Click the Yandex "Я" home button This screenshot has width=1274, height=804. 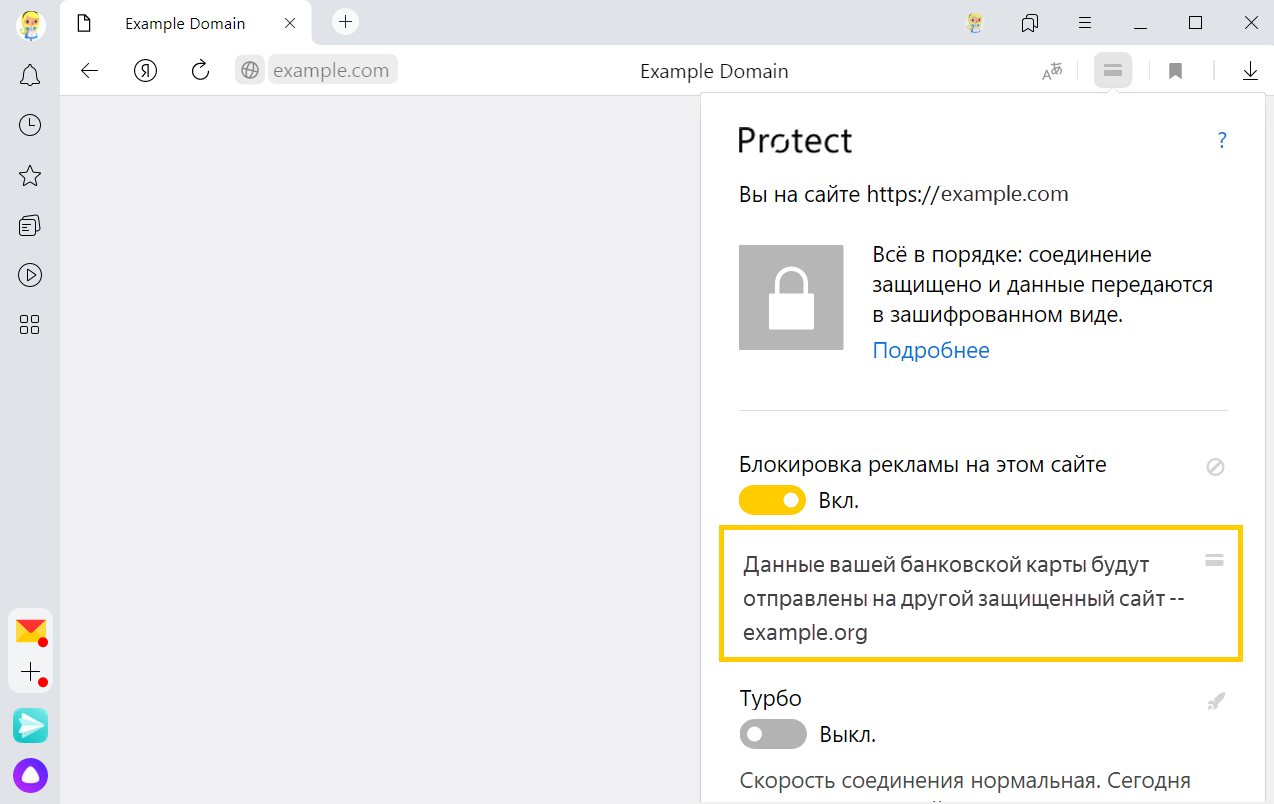146,70
